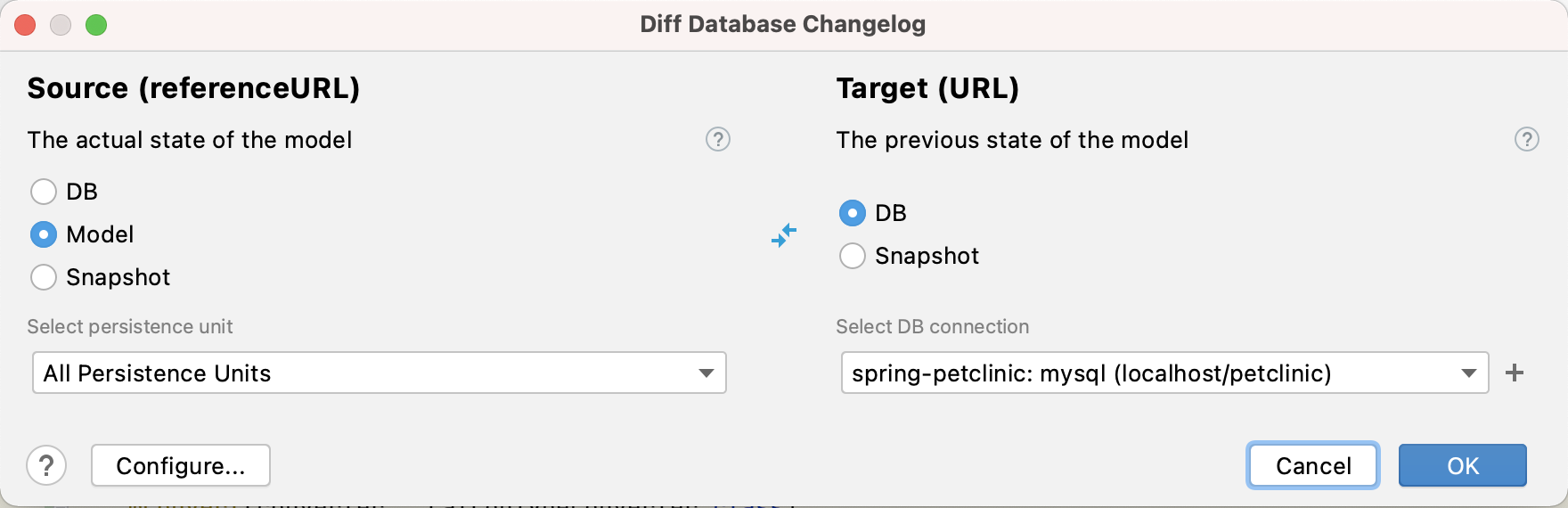1568x508 pixels.
Task: Click the Diff Database Changelog title bar
Action: 783,24
